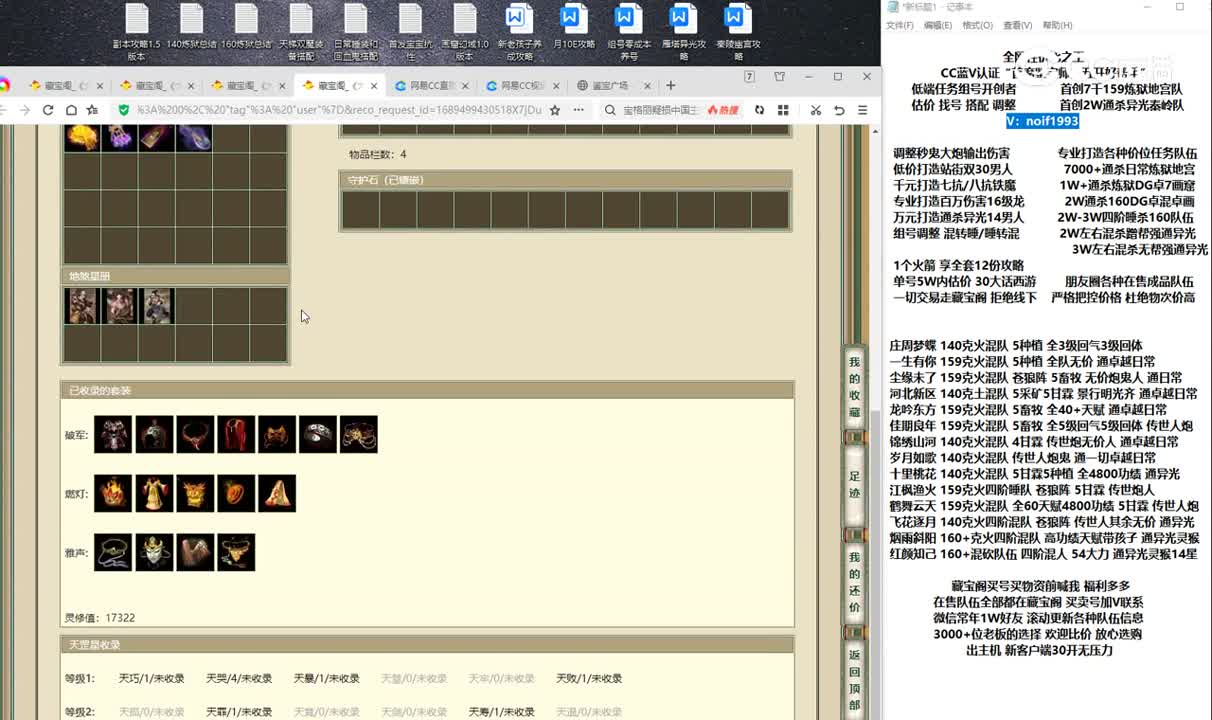Open the 组号零成本养号 document icon
Image resolution: width=1212 pixels, height=720 pixels.
pyautogui.click(x=629, y=32)
